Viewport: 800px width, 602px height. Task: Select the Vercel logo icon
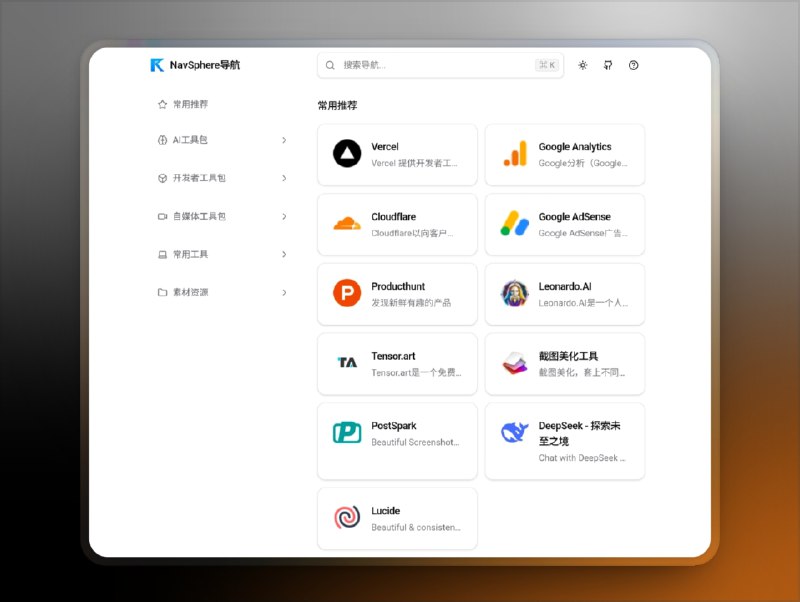[345, 154]
